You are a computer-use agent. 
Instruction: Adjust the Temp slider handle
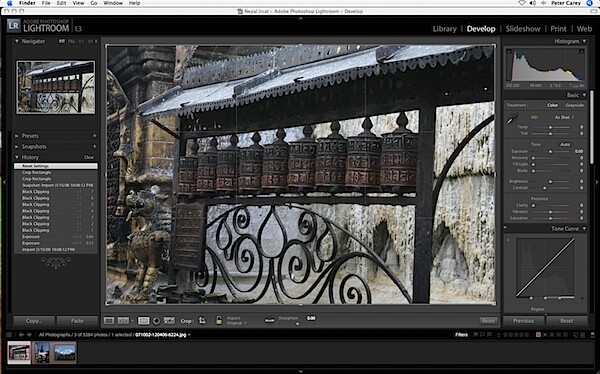click(550, 127)
